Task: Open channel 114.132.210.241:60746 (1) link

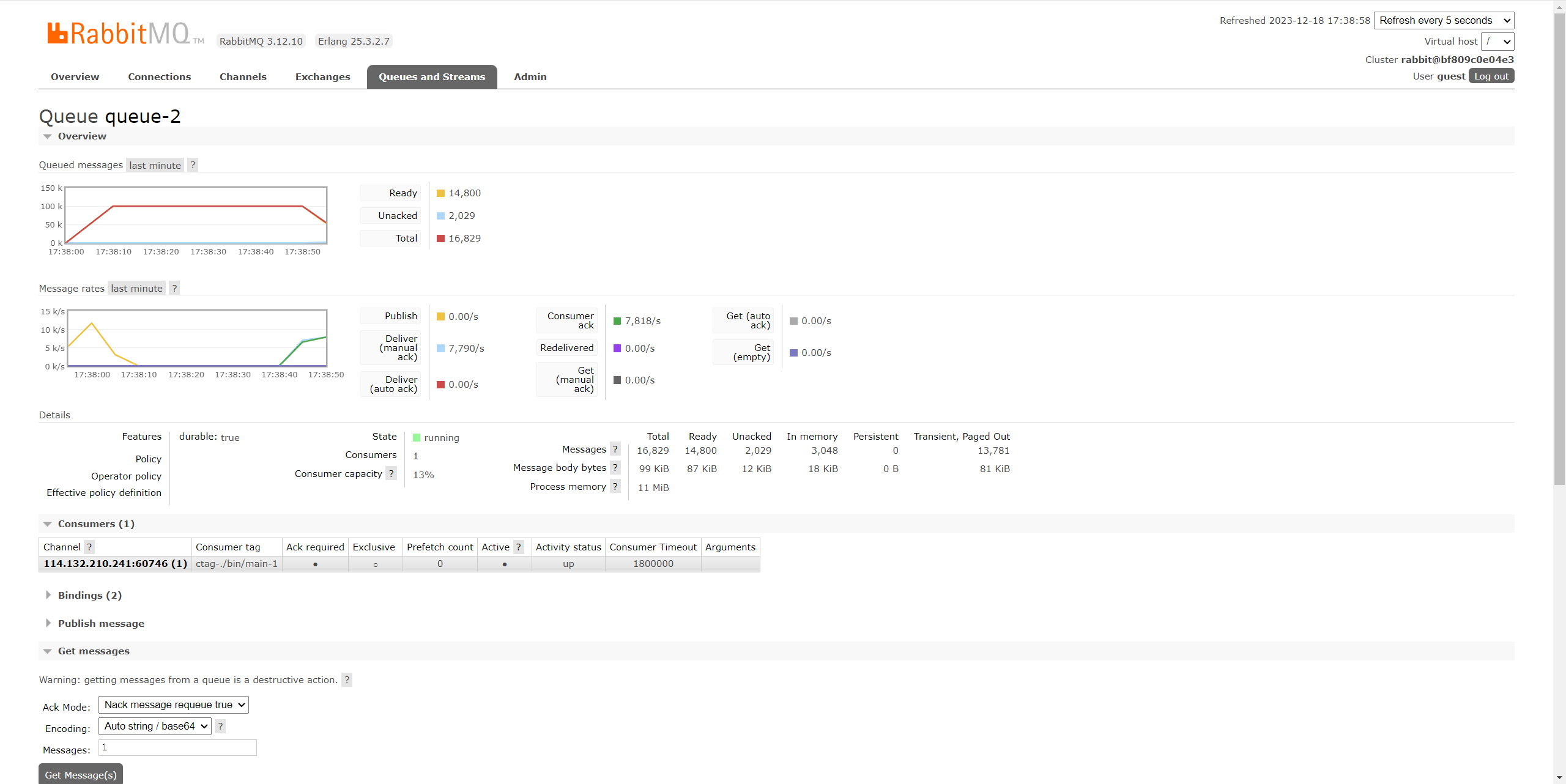Action: (115, 563)
